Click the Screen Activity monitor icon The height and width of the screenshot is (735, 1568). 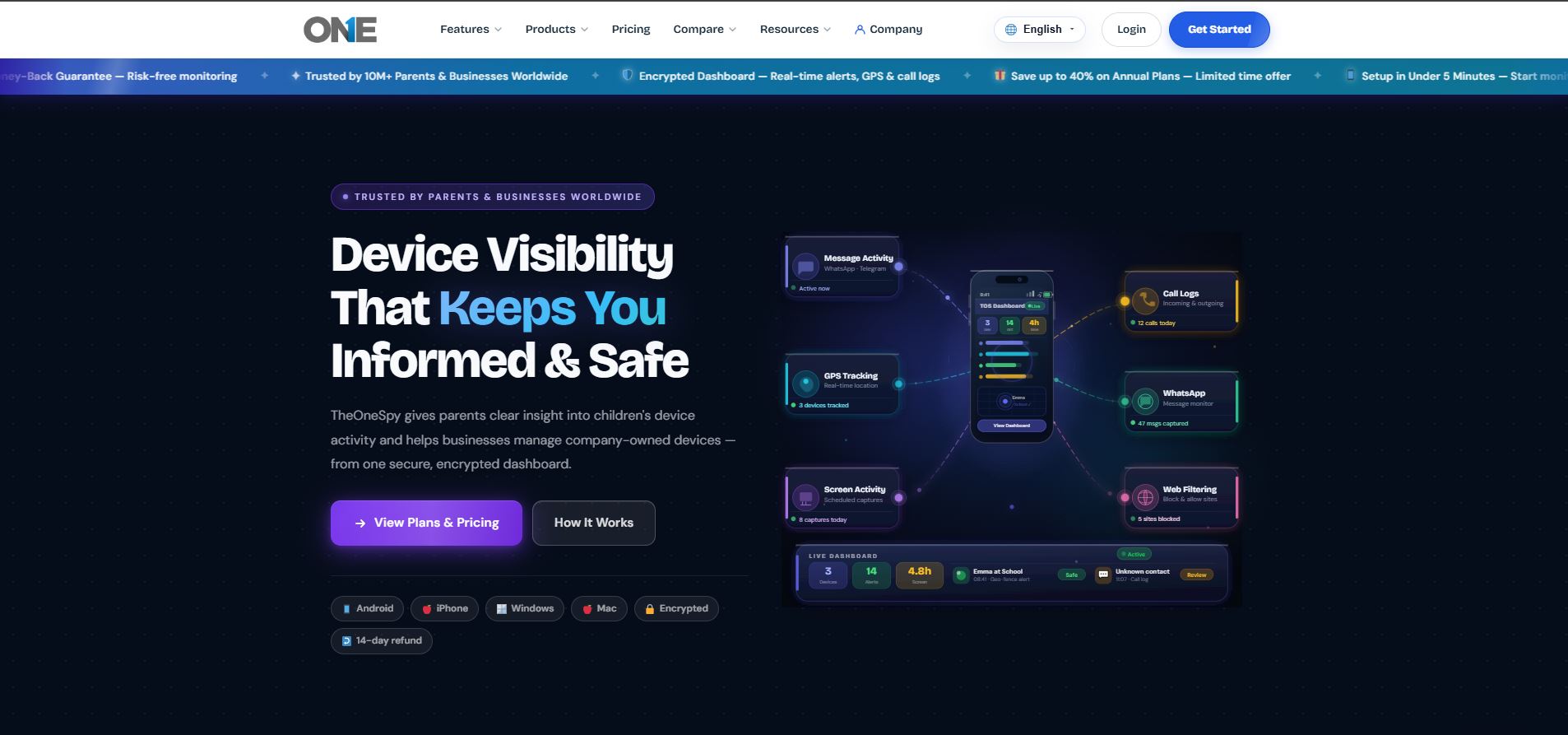[805, 497]
